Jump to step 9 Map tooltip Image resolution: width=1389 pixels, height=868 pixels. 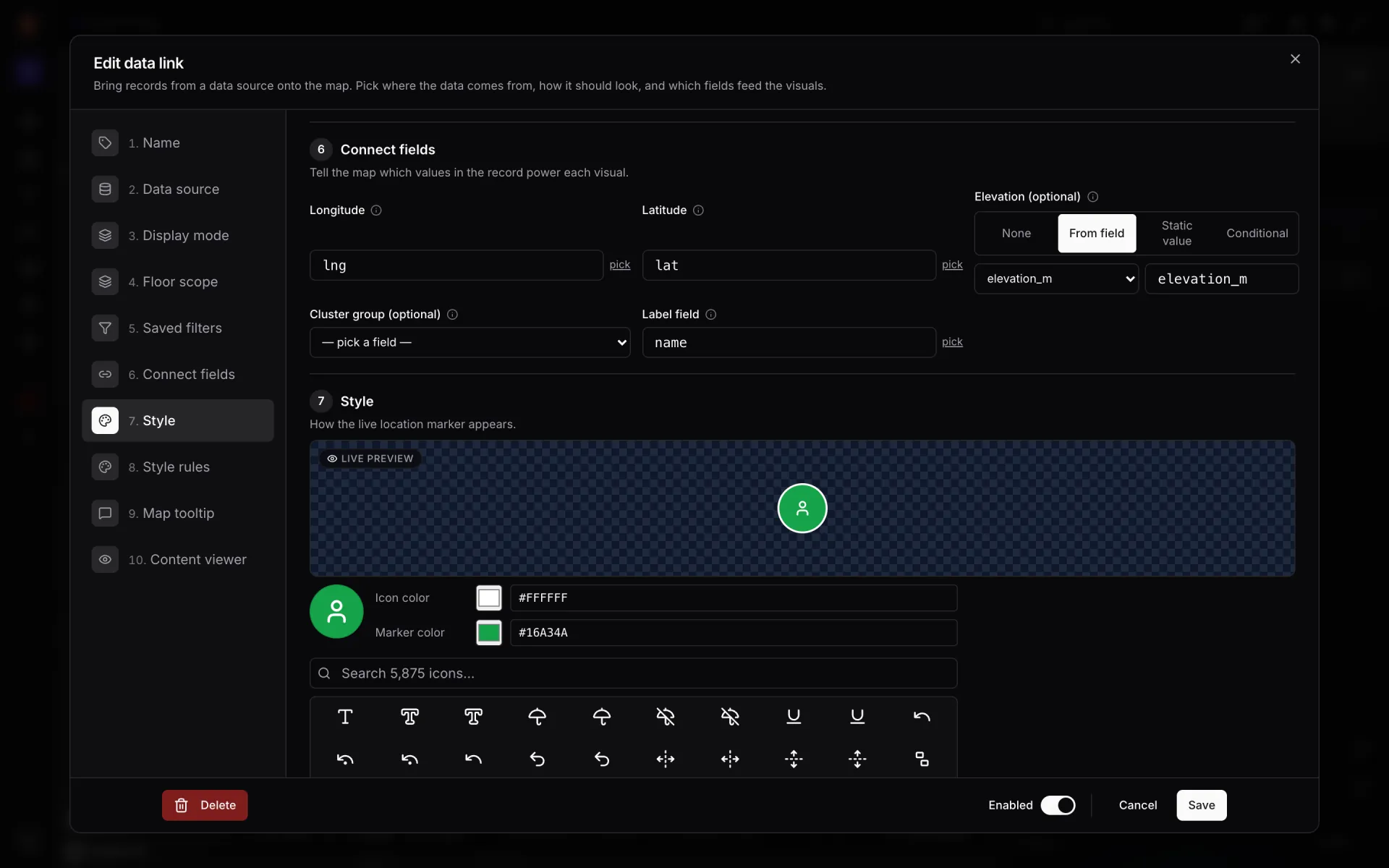178,514
